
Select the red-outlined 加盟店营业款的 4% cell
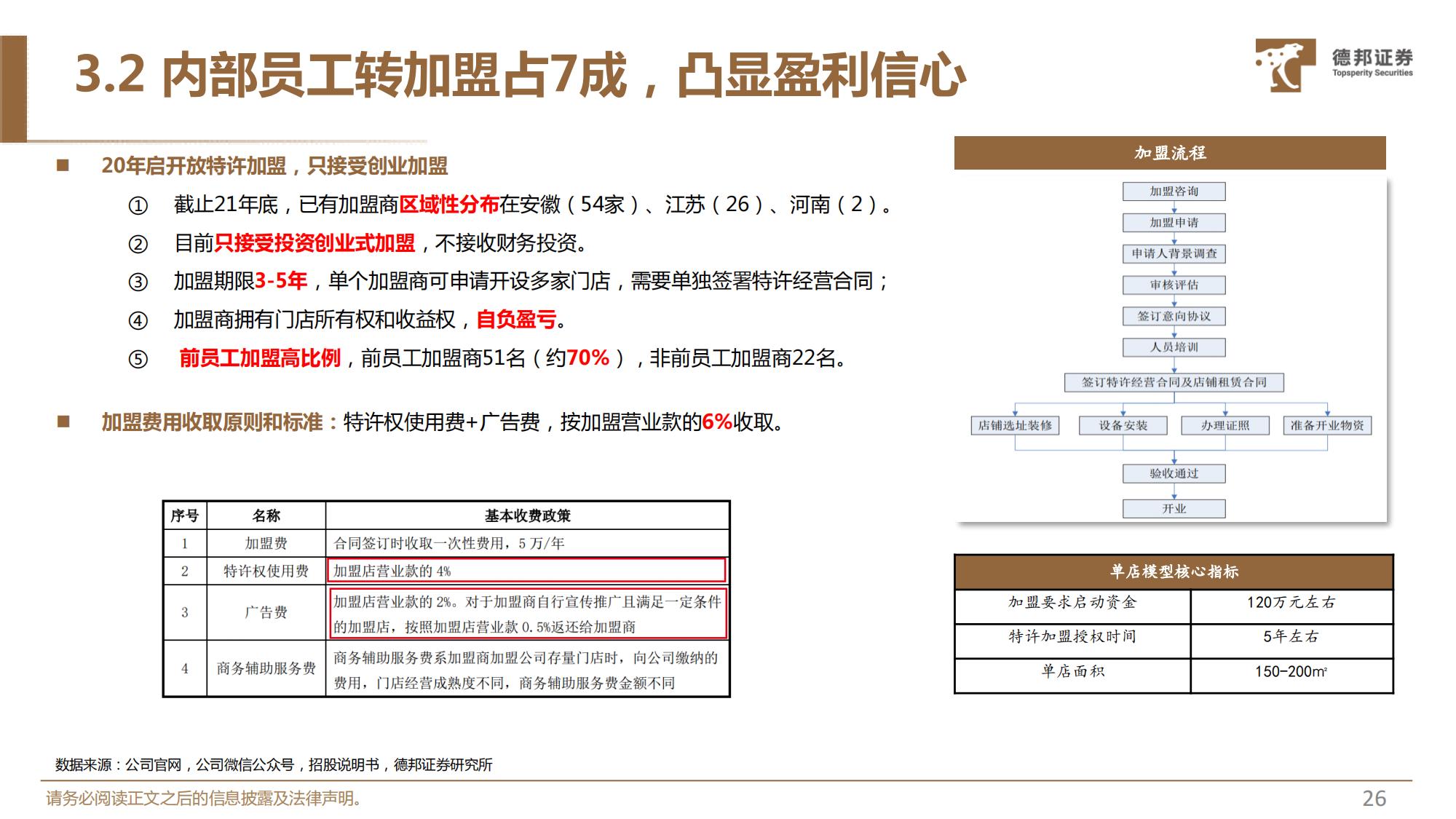click(x=527, y=571)
